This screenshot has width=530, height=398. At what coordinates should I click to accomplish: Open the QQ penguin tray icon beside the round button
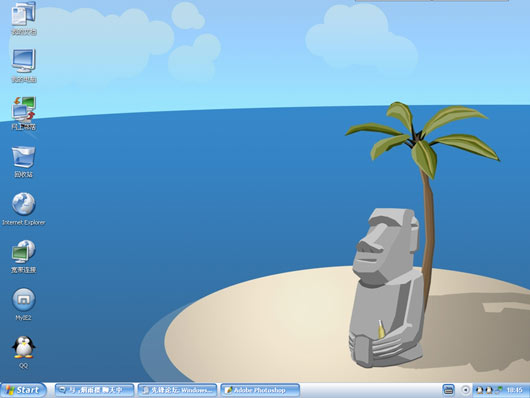(x=479, y=390)
